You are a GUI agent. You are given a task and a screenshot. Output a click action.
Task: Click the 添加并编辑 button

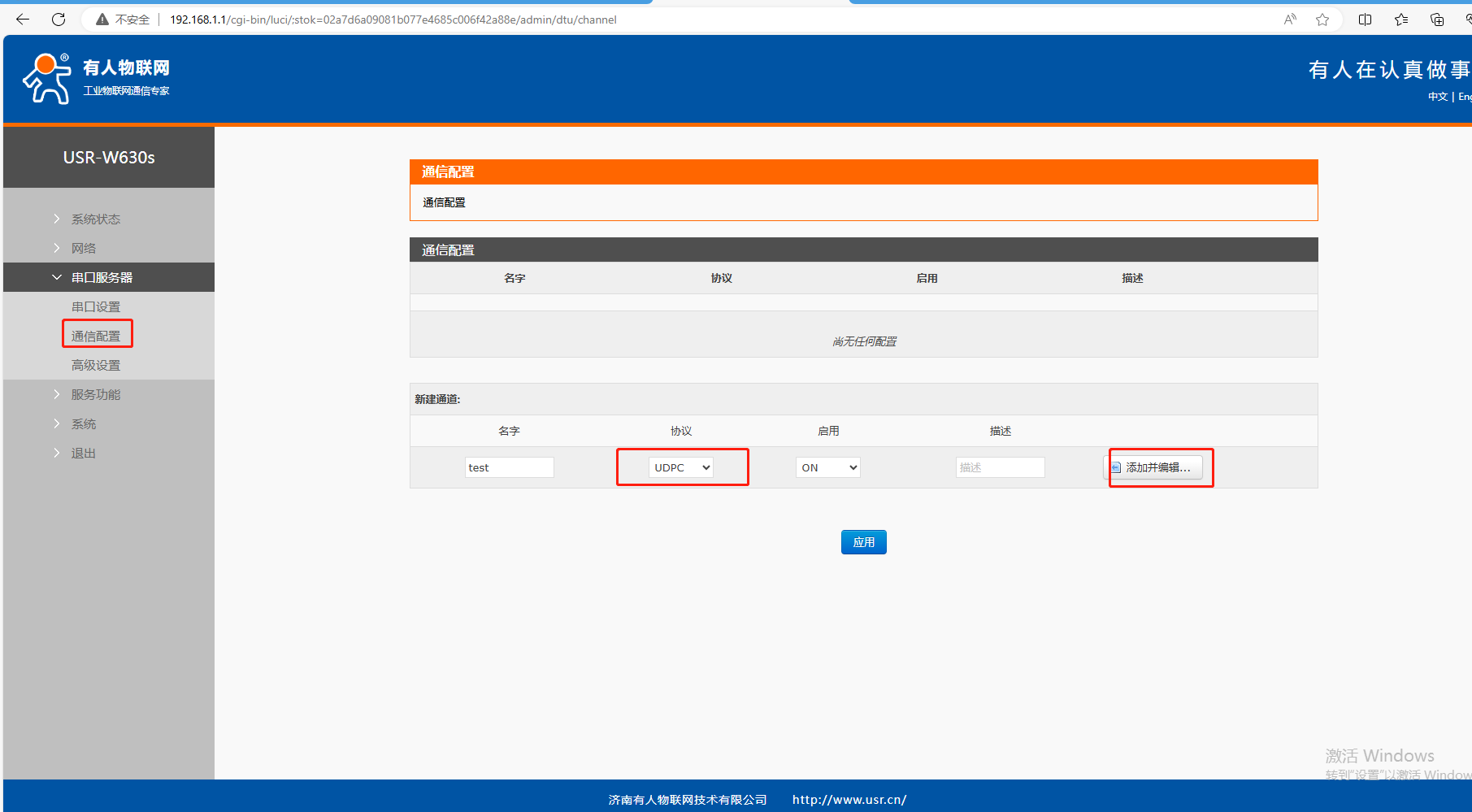click(x=1157, y=467)
